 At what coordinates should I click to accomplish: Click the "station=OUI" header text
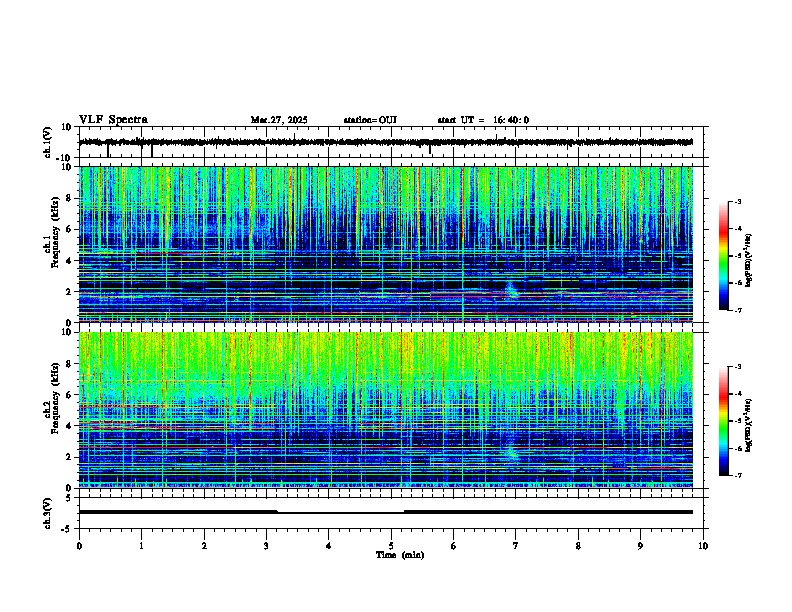pos(370,120)
